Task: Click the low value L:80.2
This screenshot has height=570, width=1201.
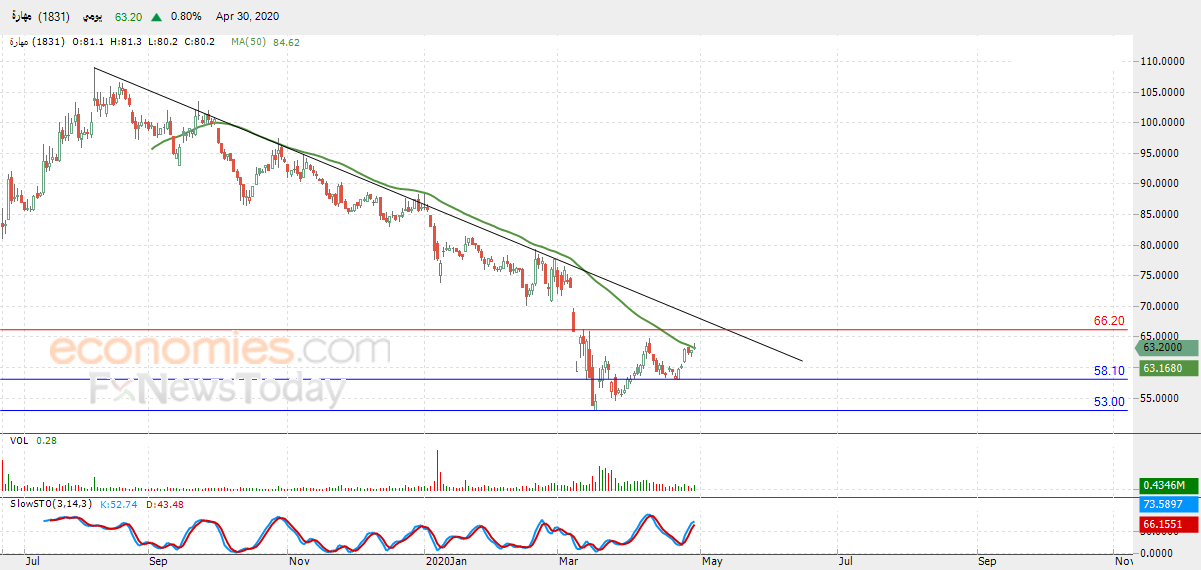Action: 161,42
